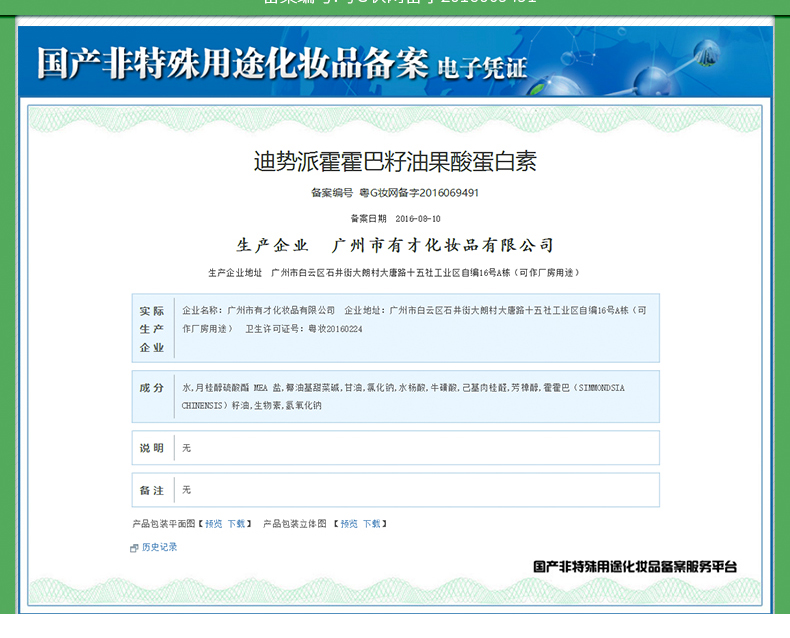Click the 成分 row label
This screenshot has width=790, height=638.
coord(152,388)
